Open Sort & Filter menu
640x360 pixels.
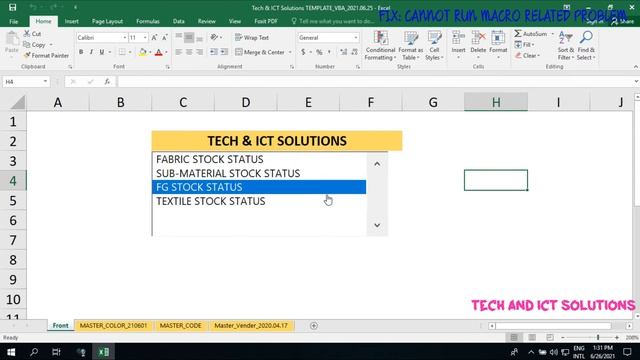click(x=566, y=46)
